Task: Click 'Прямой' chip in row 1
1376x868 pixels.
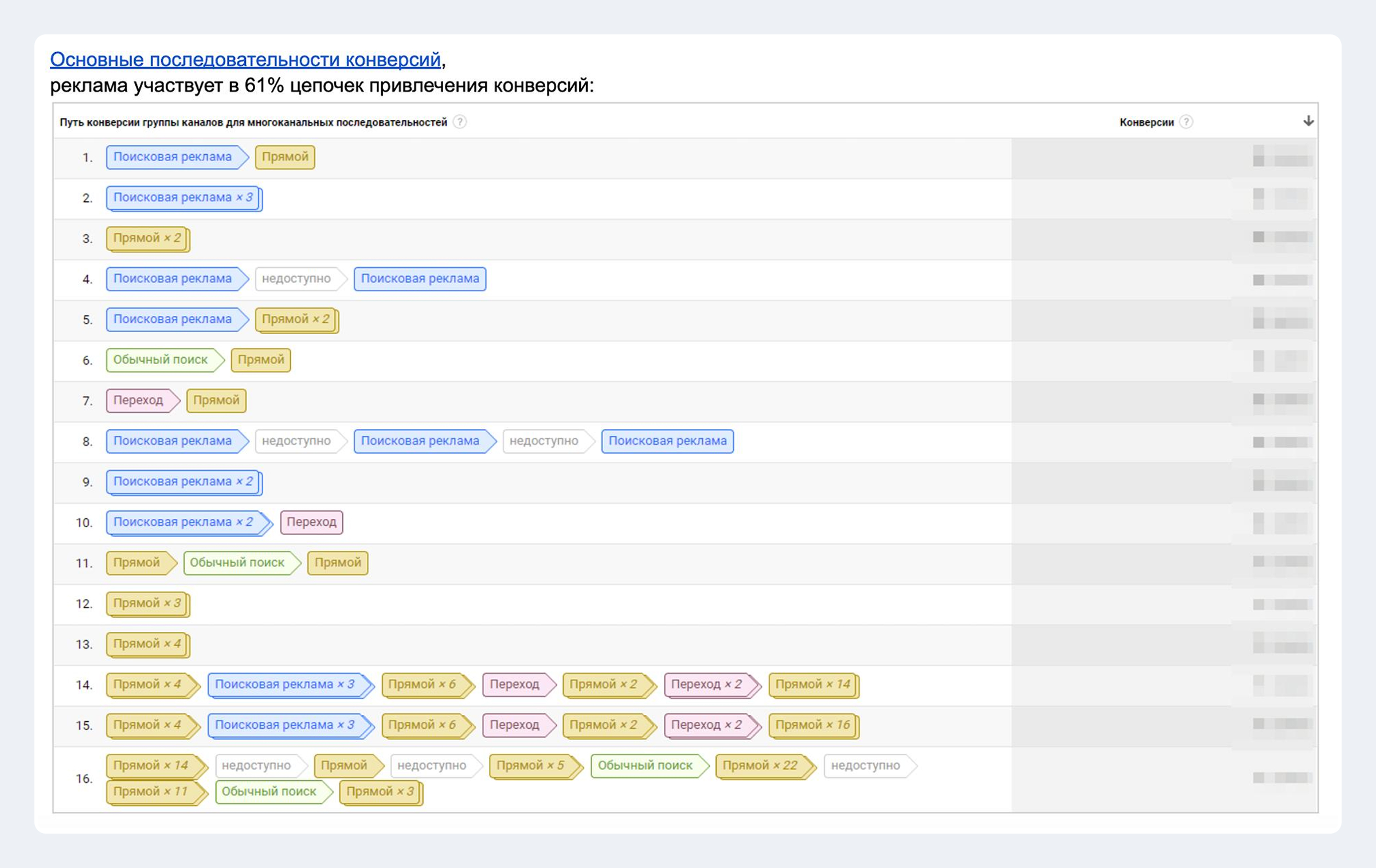Action: click(285, 157)
